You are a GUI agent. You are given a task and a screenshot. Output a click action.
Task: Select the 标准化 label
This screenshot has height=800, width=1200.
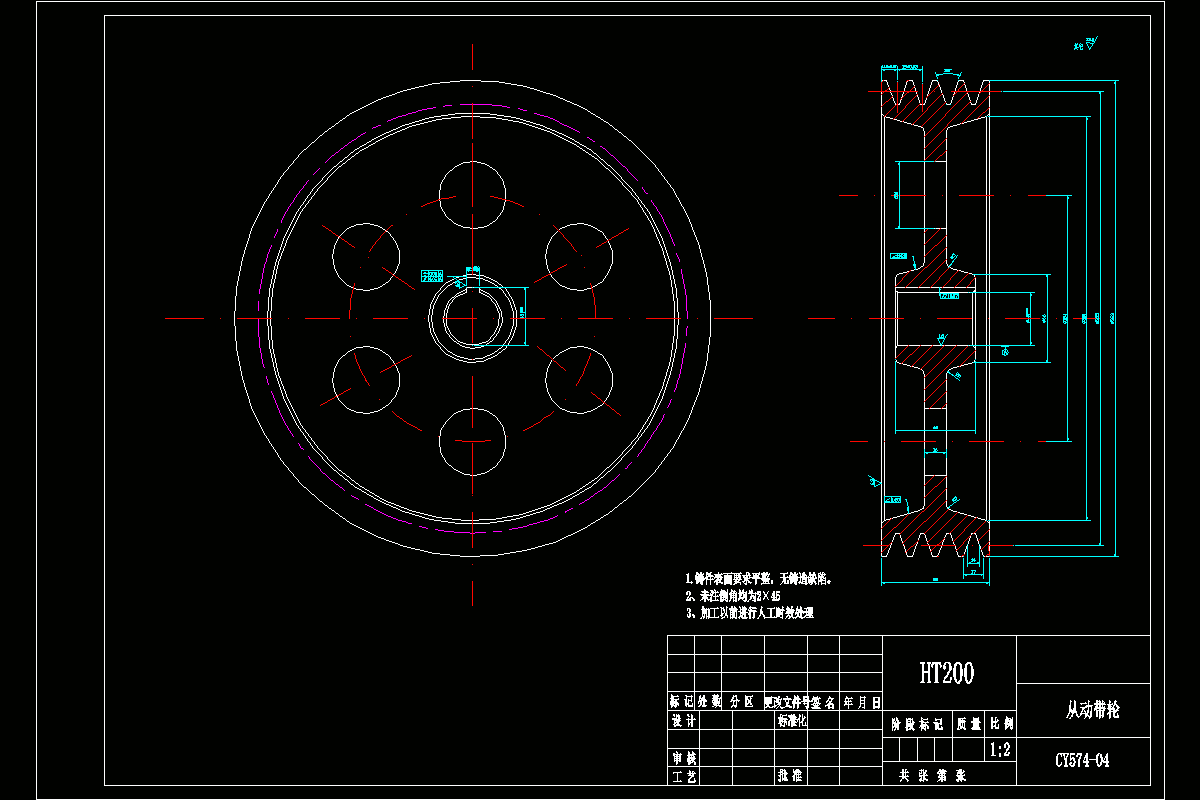point(791,720)
